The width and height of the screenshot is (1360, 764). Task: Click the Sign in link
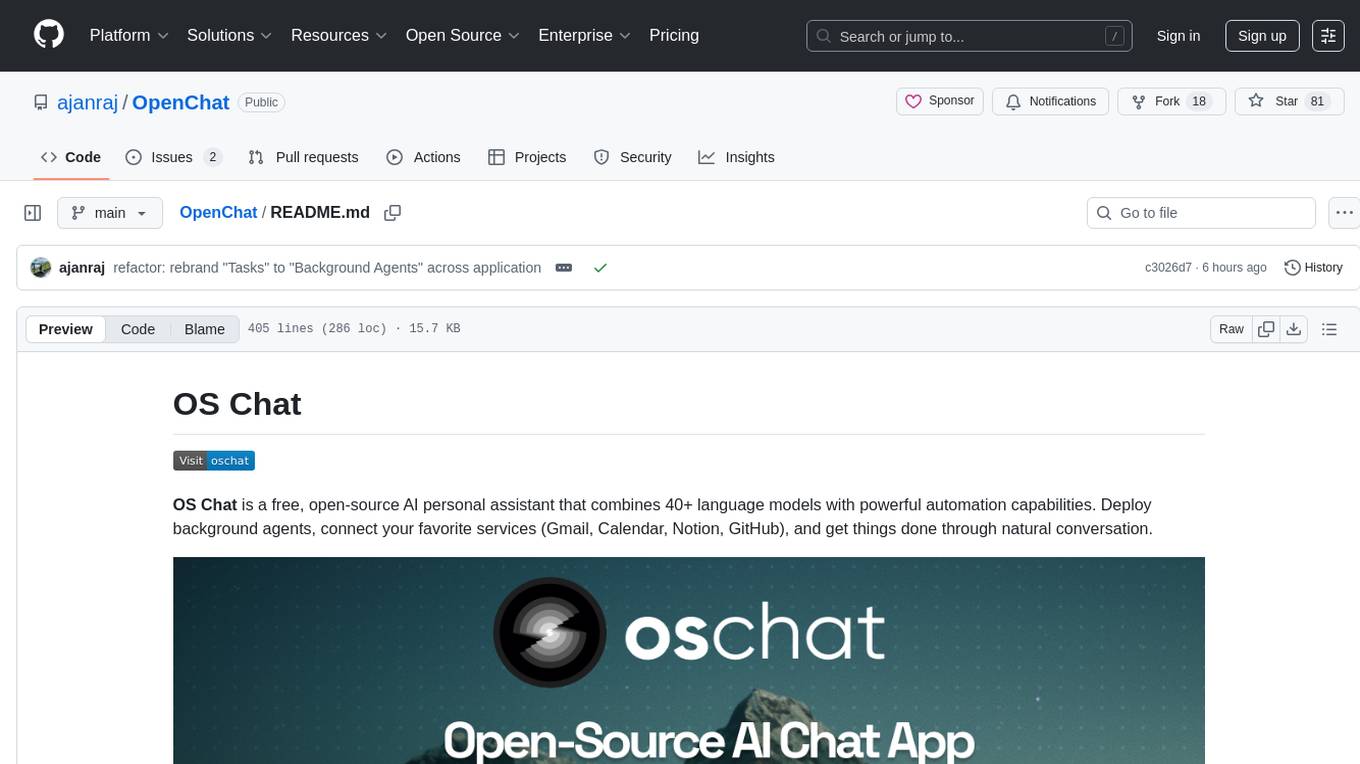click(x=1178, y=36)
